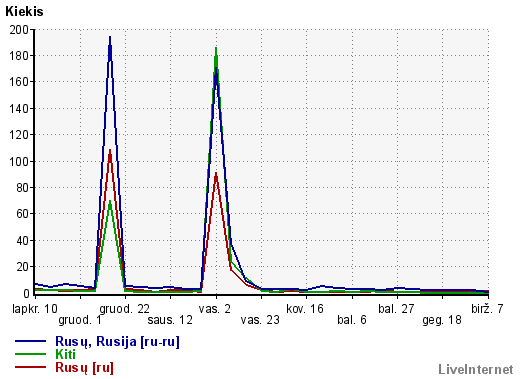Select the Kiti legend label
This screenshot has height=379, width=520.
point(65,354)
